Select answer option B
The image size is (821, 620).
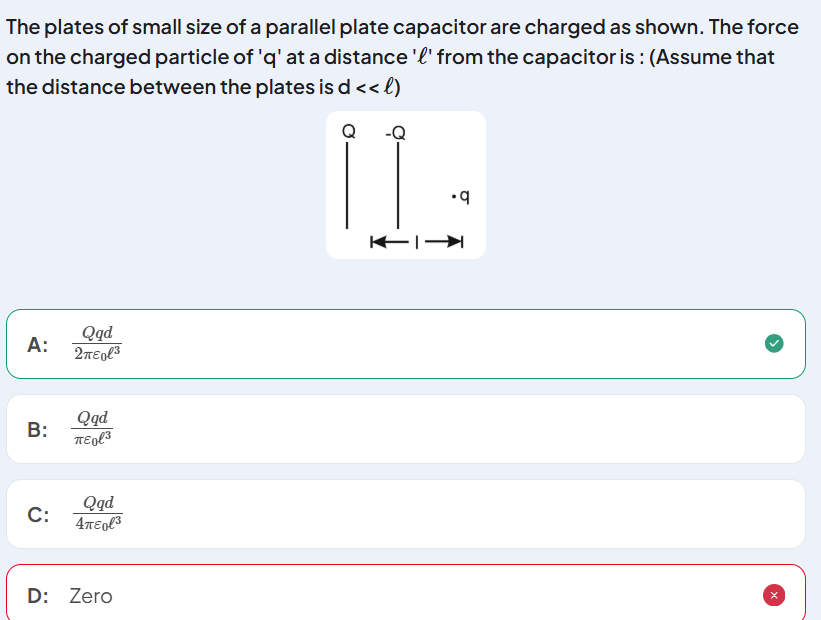406,429
